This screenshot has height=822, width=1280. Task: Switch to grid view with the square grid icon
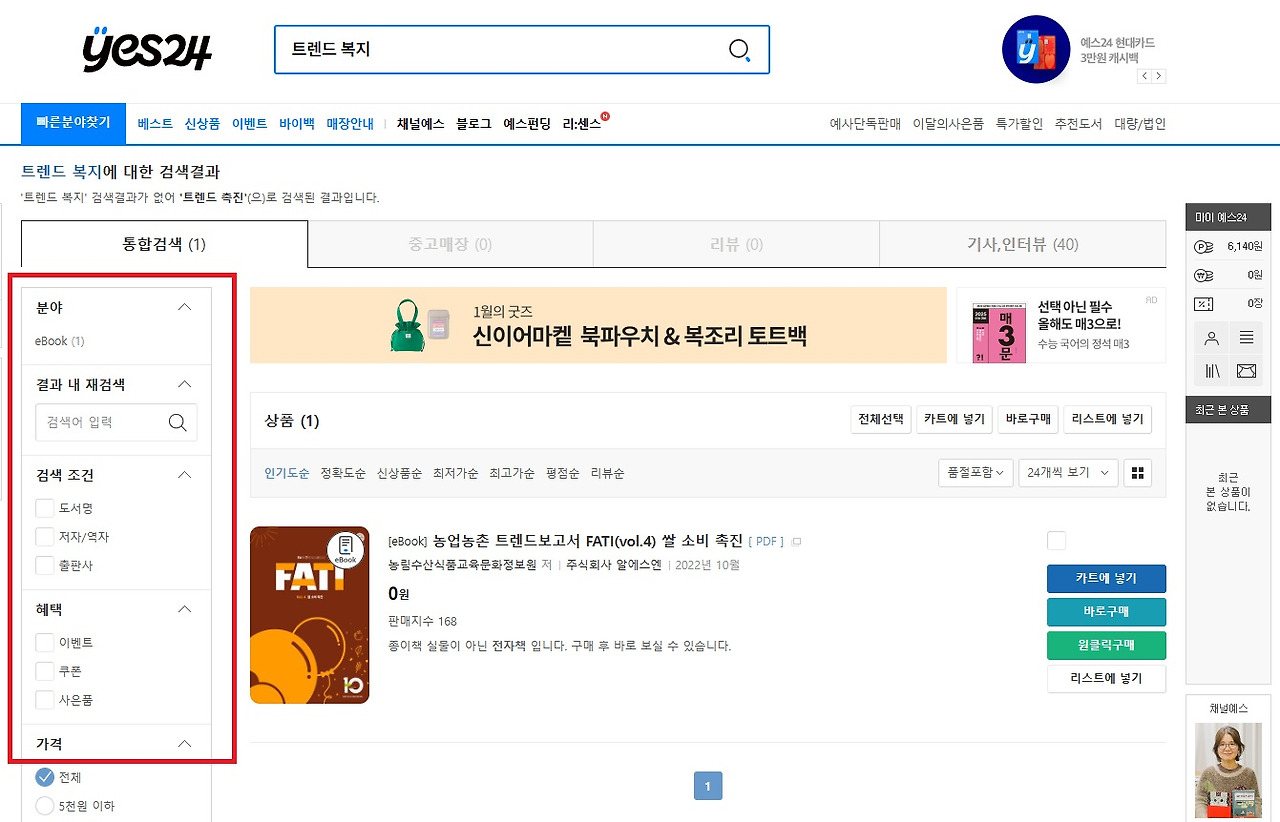[1138, 472]
